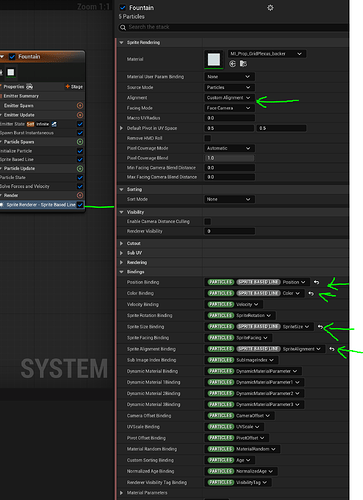
Task: Expand the Material Parameters section
Action: tap(121, 493)
